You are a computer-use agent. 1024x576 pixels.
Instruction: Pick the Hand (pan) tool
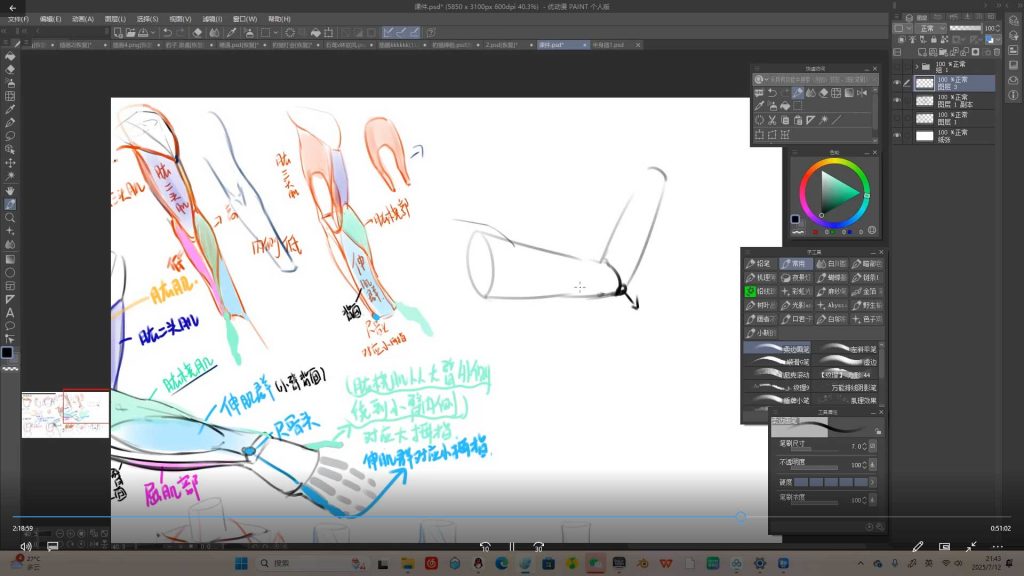pyautogui.click(x=10, y=190)
